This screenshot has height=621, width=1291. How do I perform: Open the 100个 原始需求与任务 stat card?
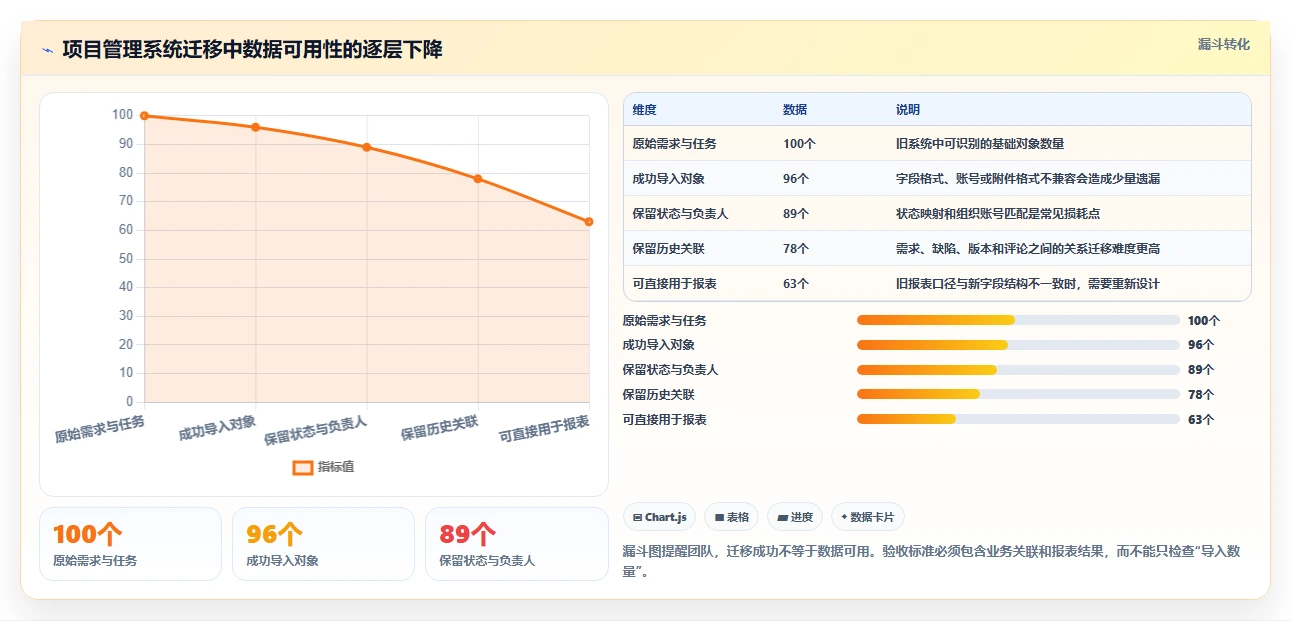click(x=130, y=544)
